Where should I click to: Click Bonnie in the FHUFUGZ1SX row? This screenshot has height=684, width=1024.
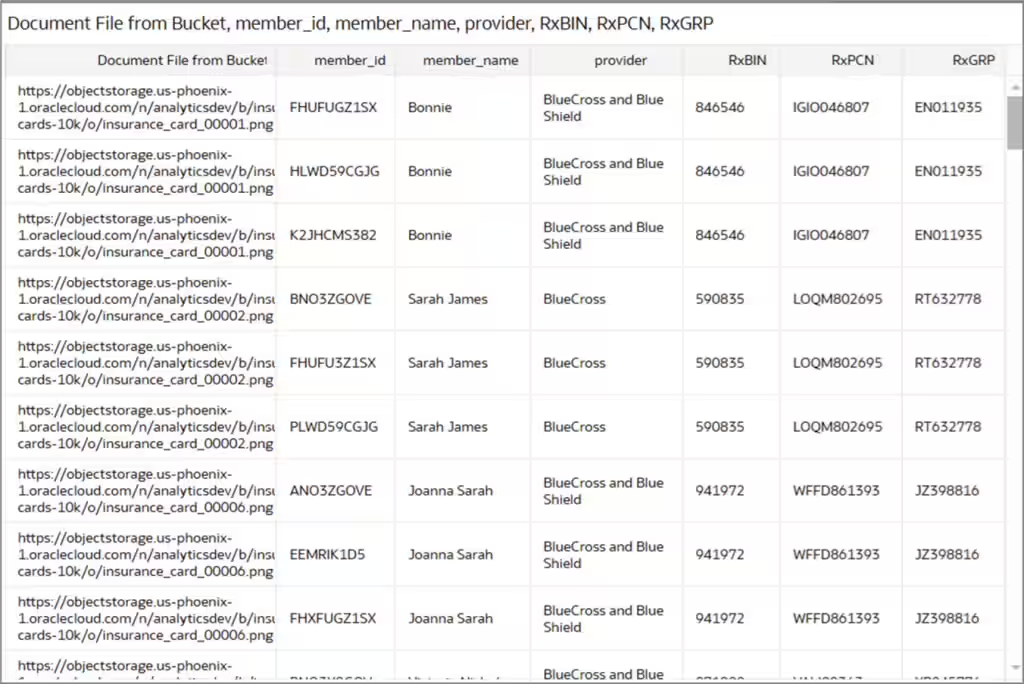[430, 107]
